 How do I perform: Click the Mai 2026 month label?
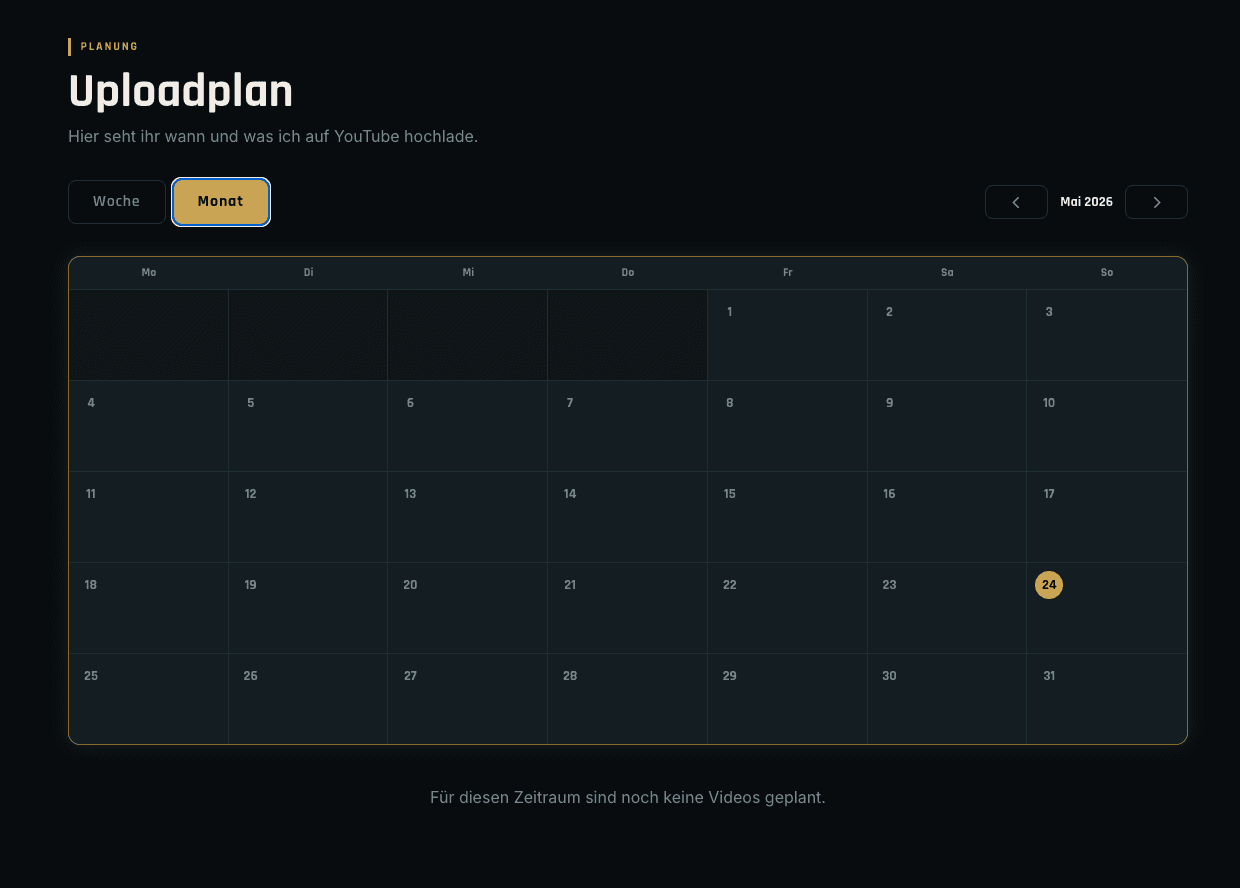[1086, 202]
